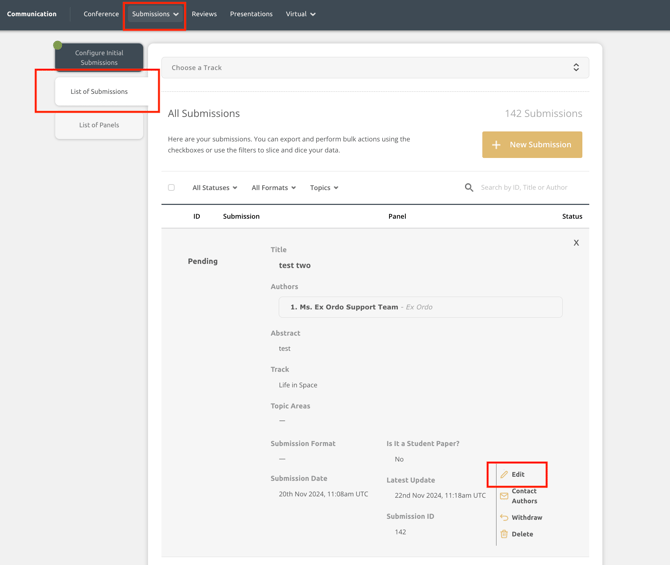Select List of Panels in sidebar
Screen dimensions: 670x565
[99, 125]
